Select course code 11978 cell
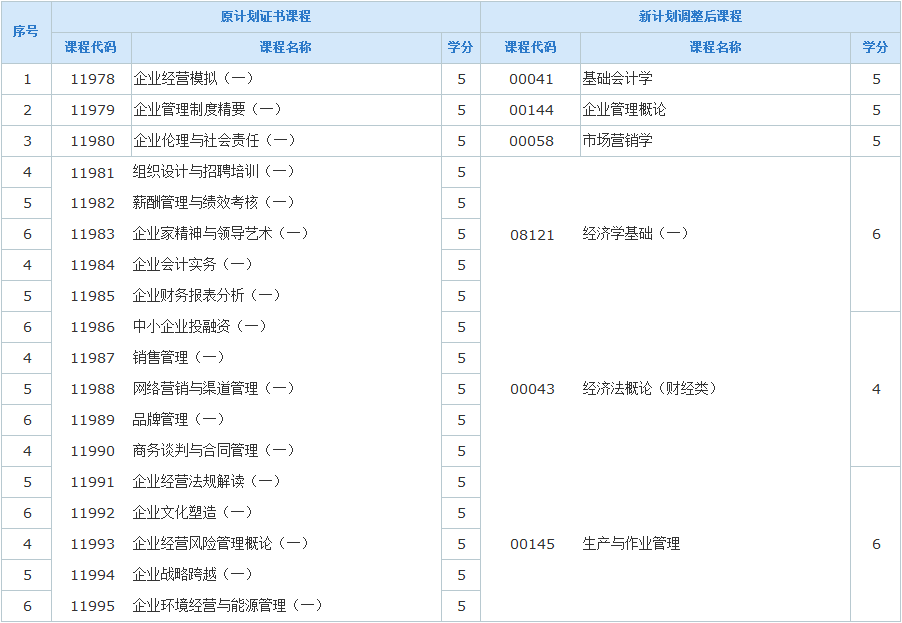 (x=92, y=79)
